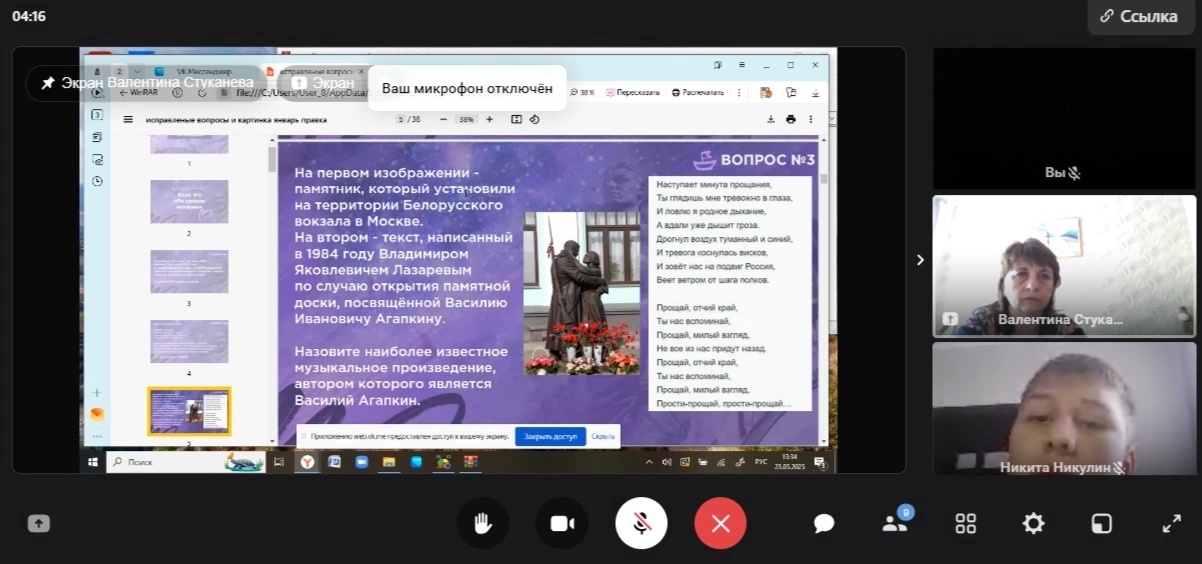Click the Скрыть link in the sharing bar
Viewport: 1202px width, 564px height.
point(603,437)
